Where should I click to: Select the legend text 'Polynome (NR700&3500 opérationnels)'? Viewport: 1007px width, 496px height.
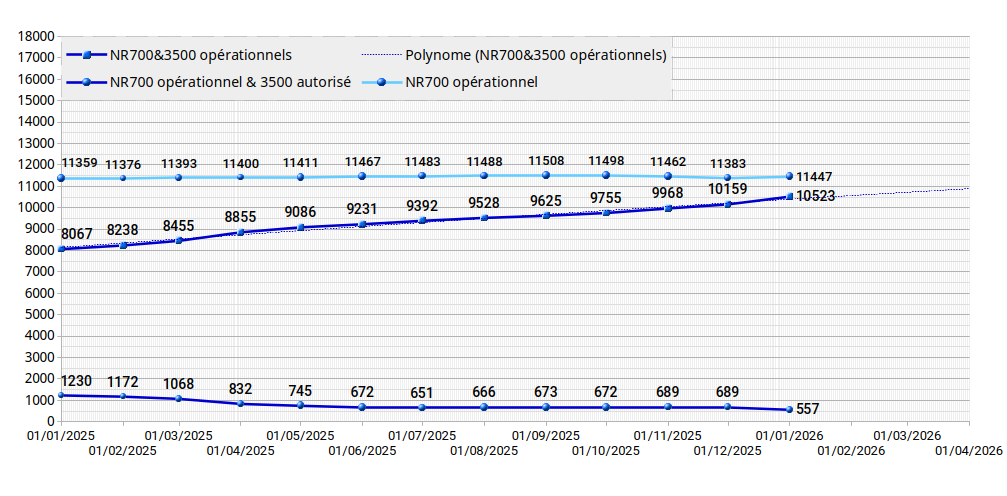(x=536, y=54)
